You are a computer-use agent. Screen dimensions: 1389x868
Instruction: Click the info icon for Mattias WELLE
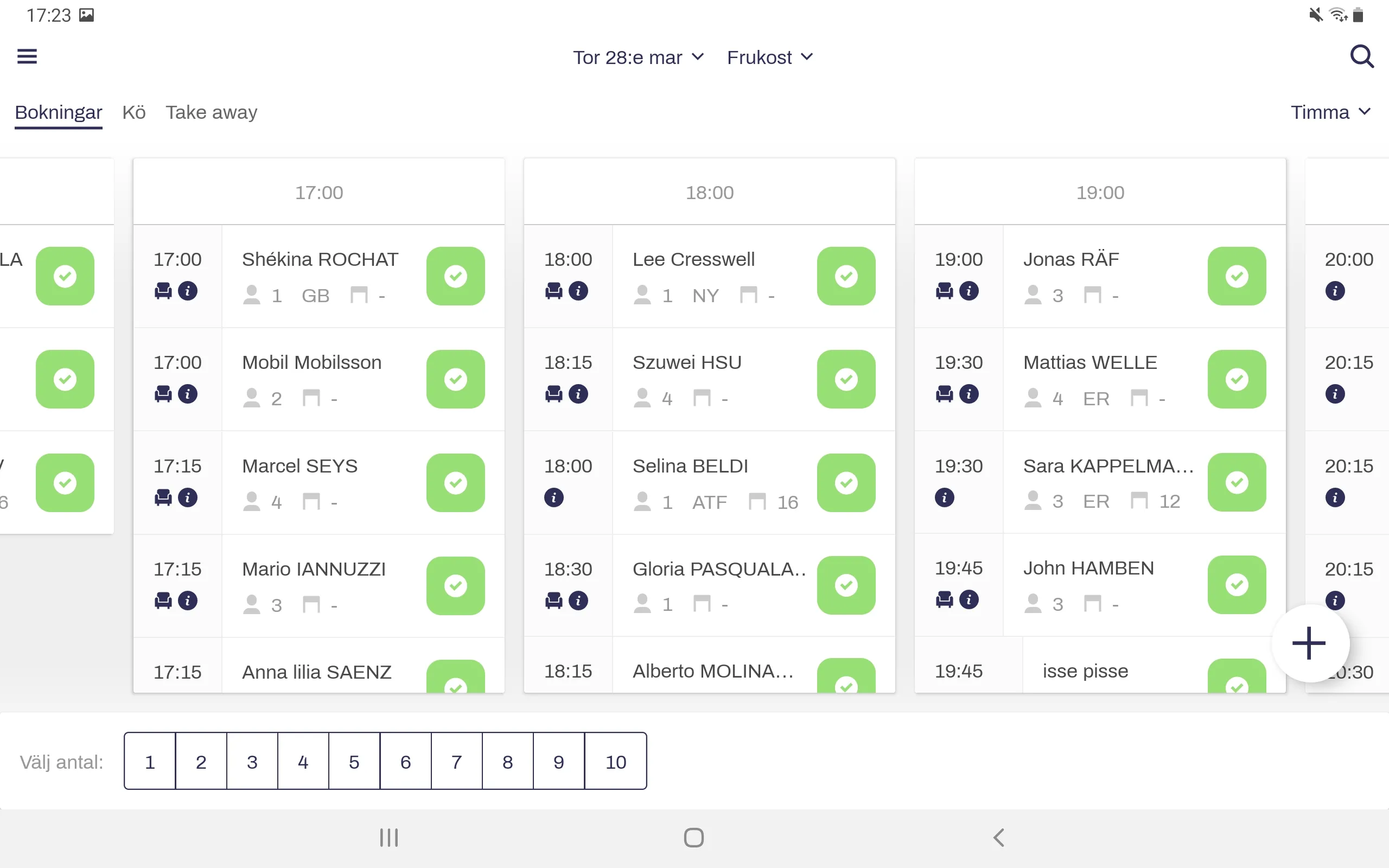tap(967, 393)
